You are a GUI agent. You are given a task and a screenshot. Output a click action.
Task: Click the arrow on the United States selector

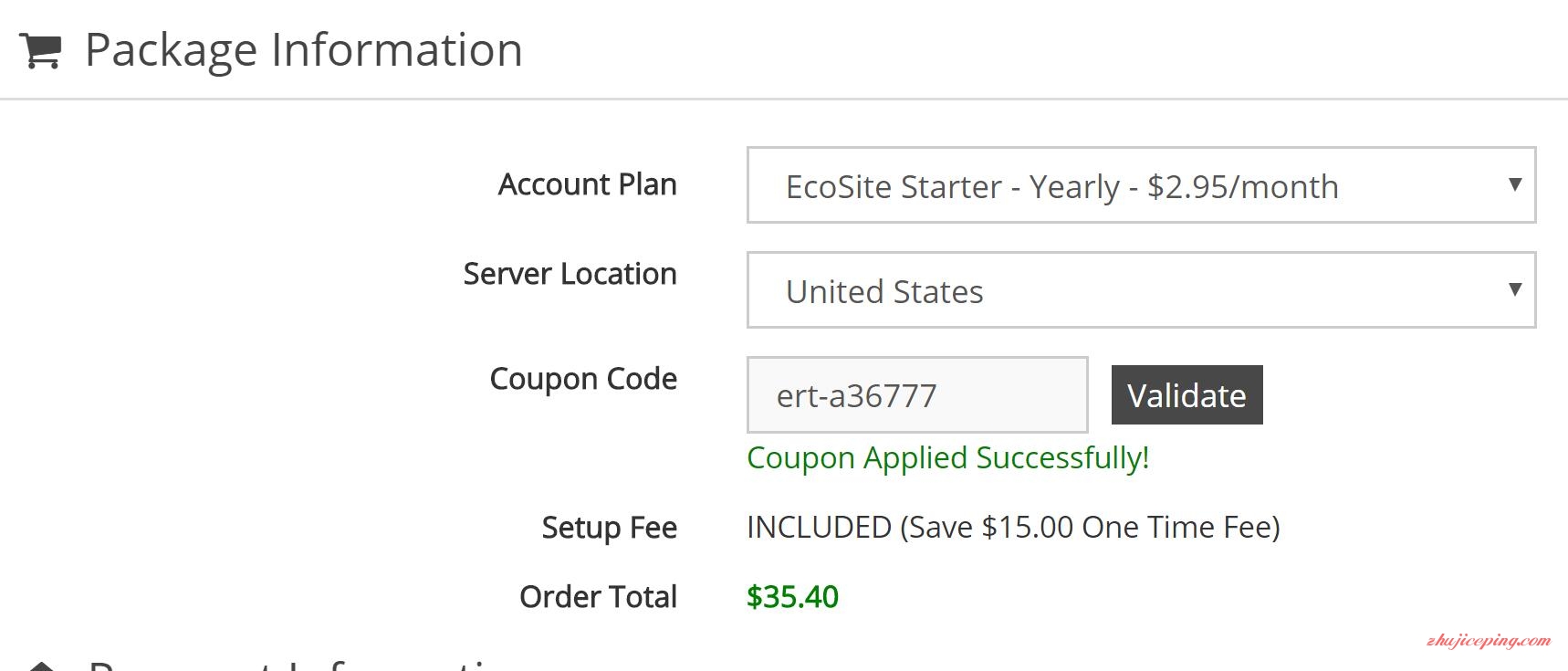coord(1515,289)
